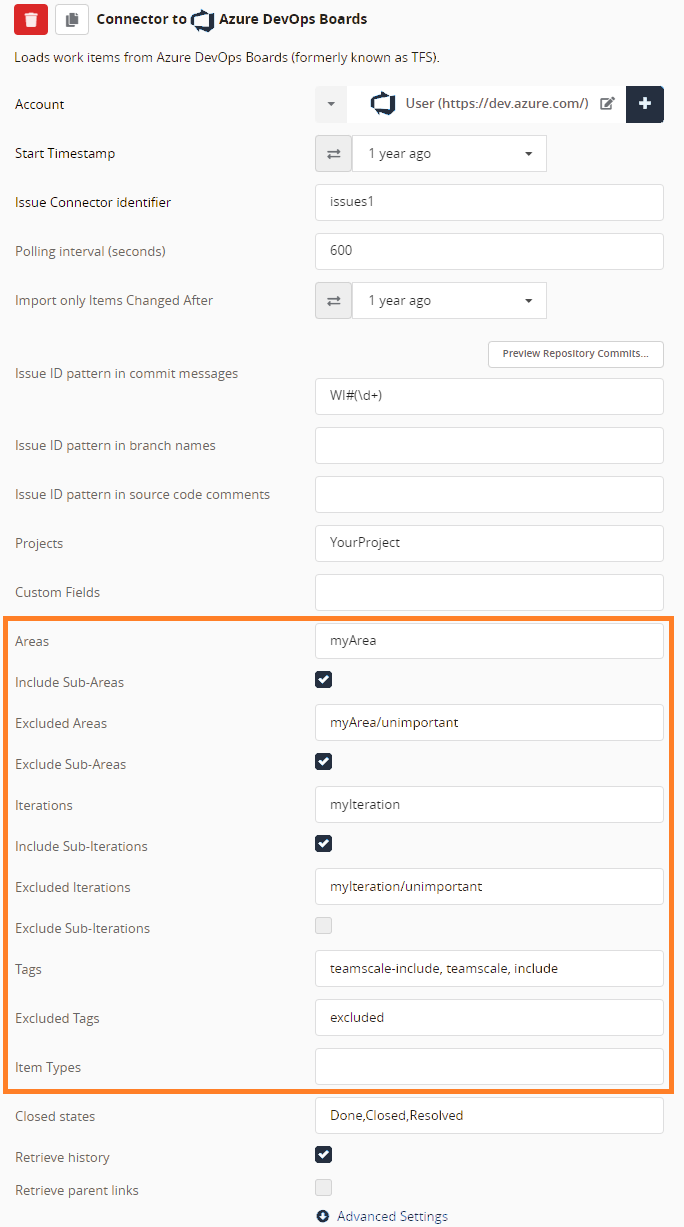This screenshot has width=684, height=1227.
Task: Focus the Areas field containing myArea
Action: coord(489,641)
